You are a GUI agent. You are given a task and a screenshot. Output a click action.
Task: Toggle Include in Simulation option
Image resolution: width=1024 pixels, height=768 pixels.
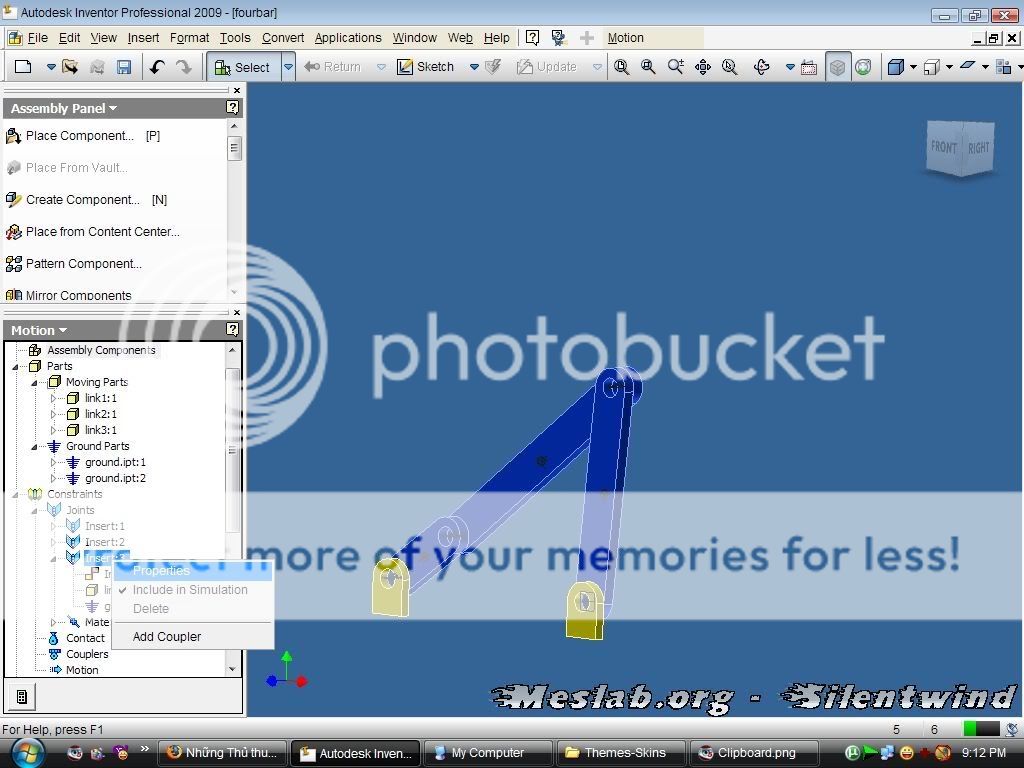(x=190, y=590)
